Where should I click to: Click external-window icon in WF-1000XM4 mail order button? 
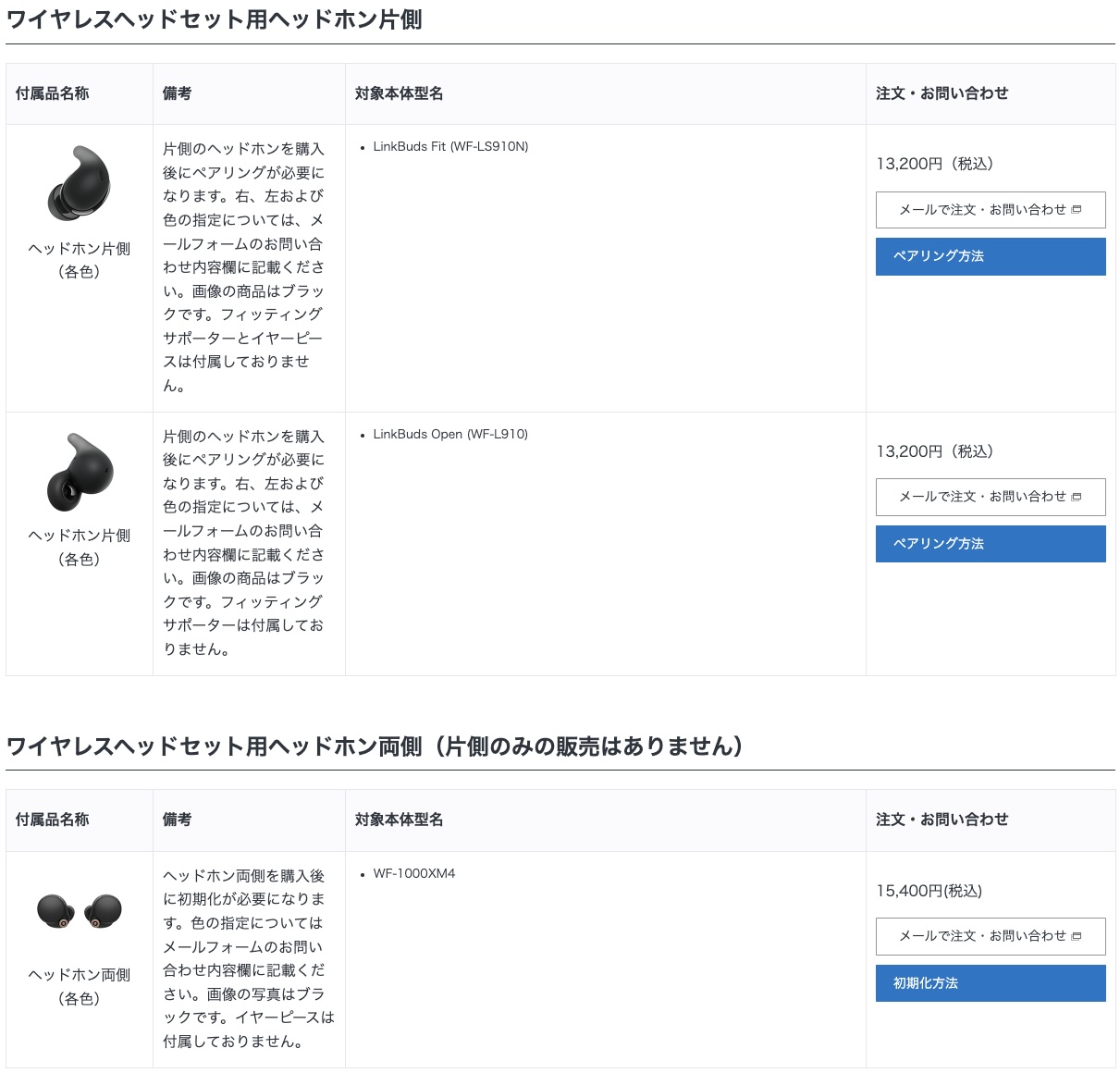tap(1077, 937)
